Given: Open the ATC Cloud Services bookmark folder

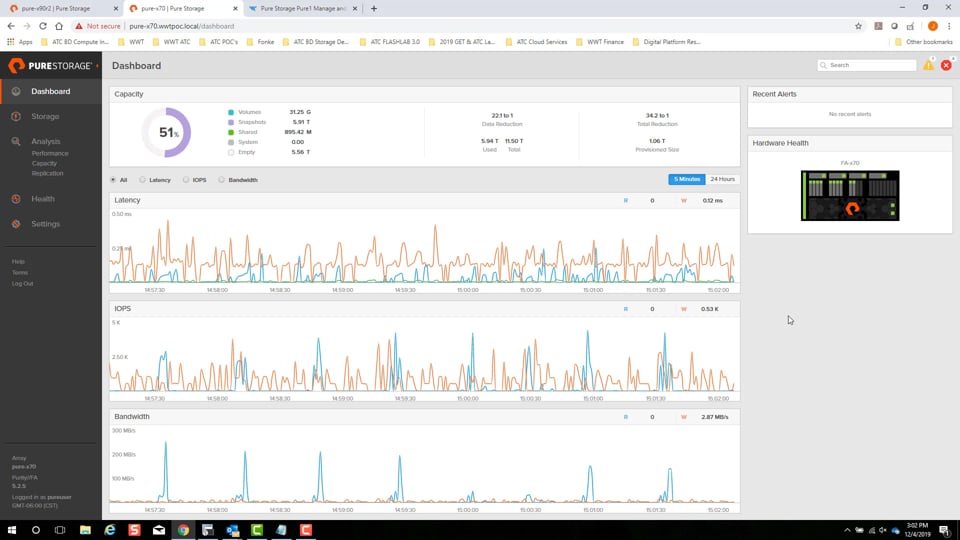Looking at the screenshot, I should coord(536,42).
